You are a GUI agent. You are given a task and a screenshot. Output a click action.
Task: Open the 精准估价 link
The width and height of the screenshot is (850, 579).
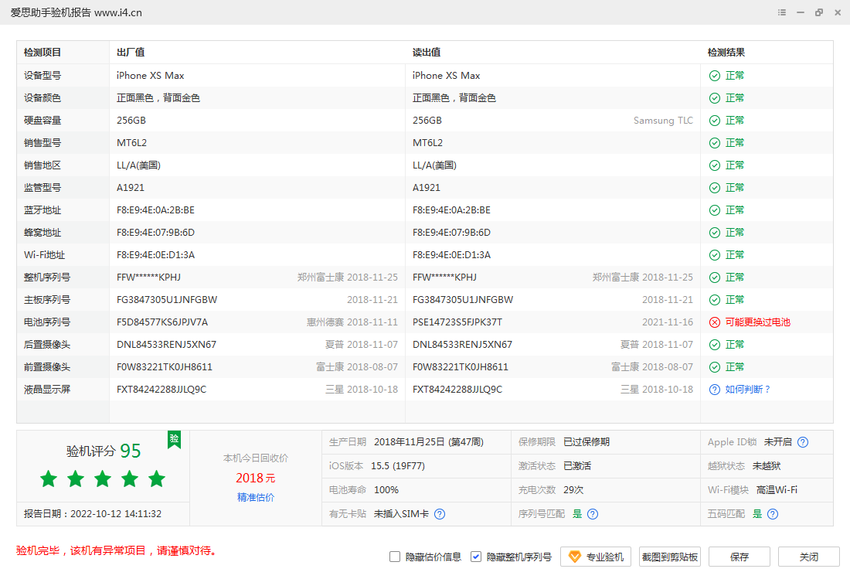(255, 497)
